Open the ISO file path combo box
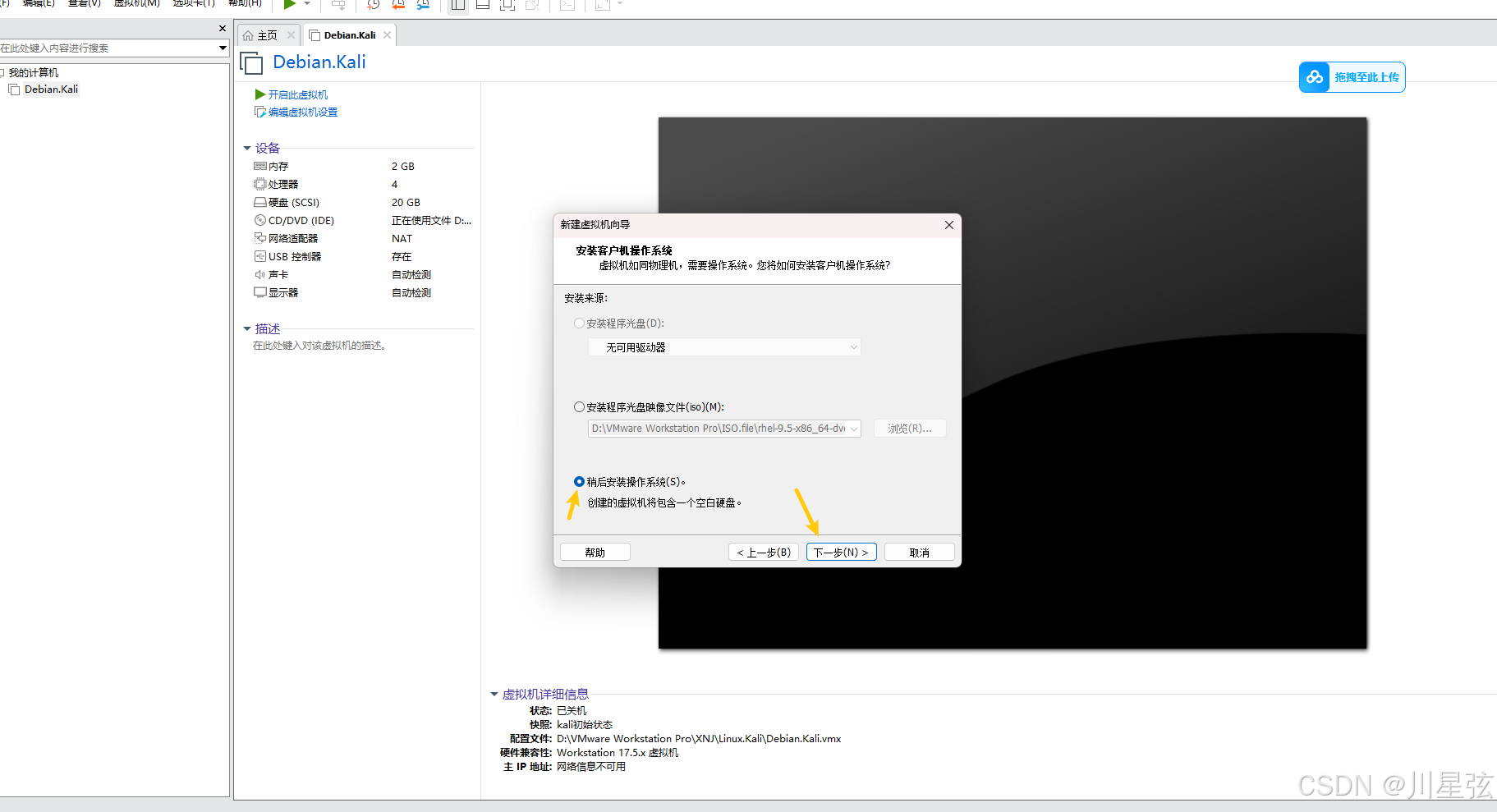This screenshot has width=1497, height=812. (724, 429)
